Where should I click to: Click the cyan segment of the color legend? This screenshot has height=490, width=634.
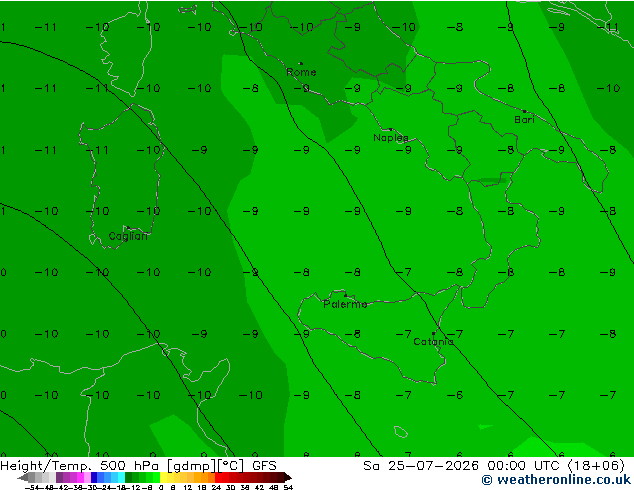[121, 477]
